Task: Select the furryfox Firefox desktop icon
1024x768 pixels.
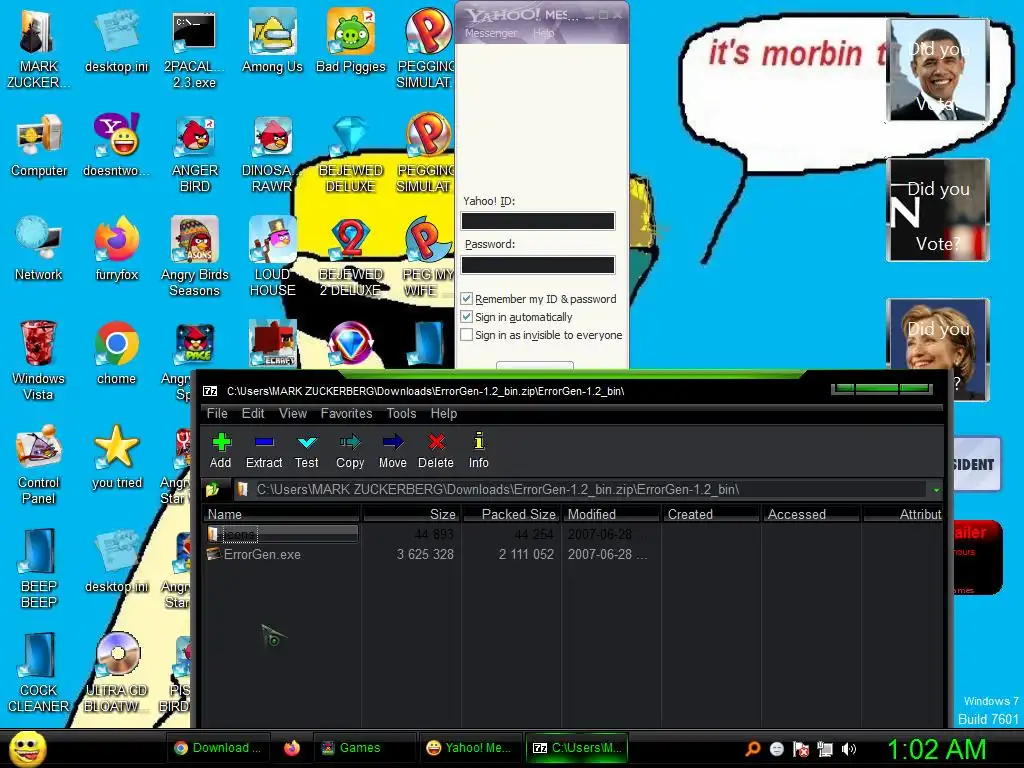Action: tap(116, 248)
